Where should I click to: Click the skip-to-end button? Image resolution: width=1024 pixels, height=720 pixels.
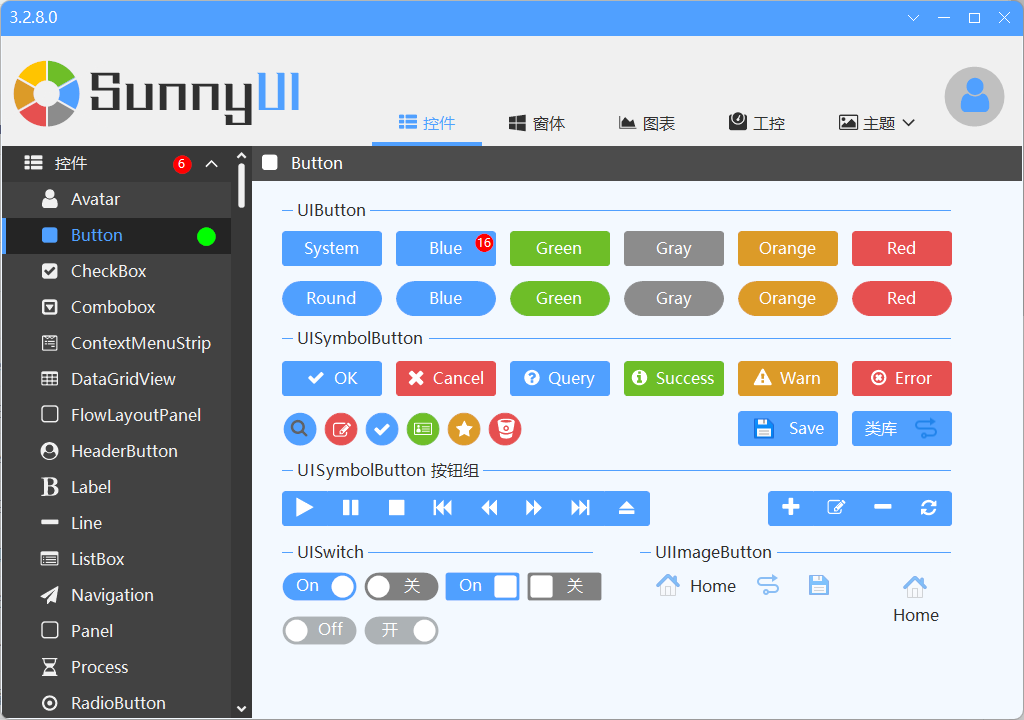[x=580, y=508]
